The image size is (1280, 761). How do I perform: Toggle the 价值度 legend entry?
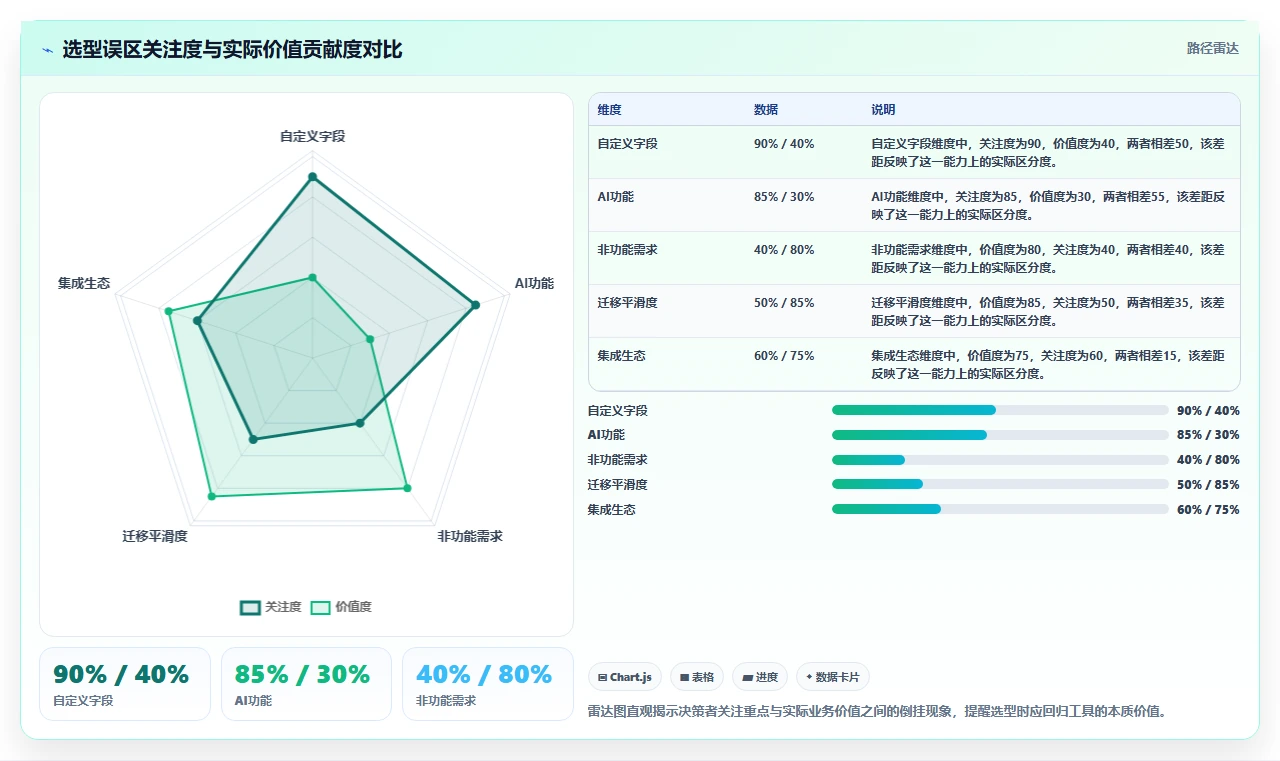(x=341, y=607)
